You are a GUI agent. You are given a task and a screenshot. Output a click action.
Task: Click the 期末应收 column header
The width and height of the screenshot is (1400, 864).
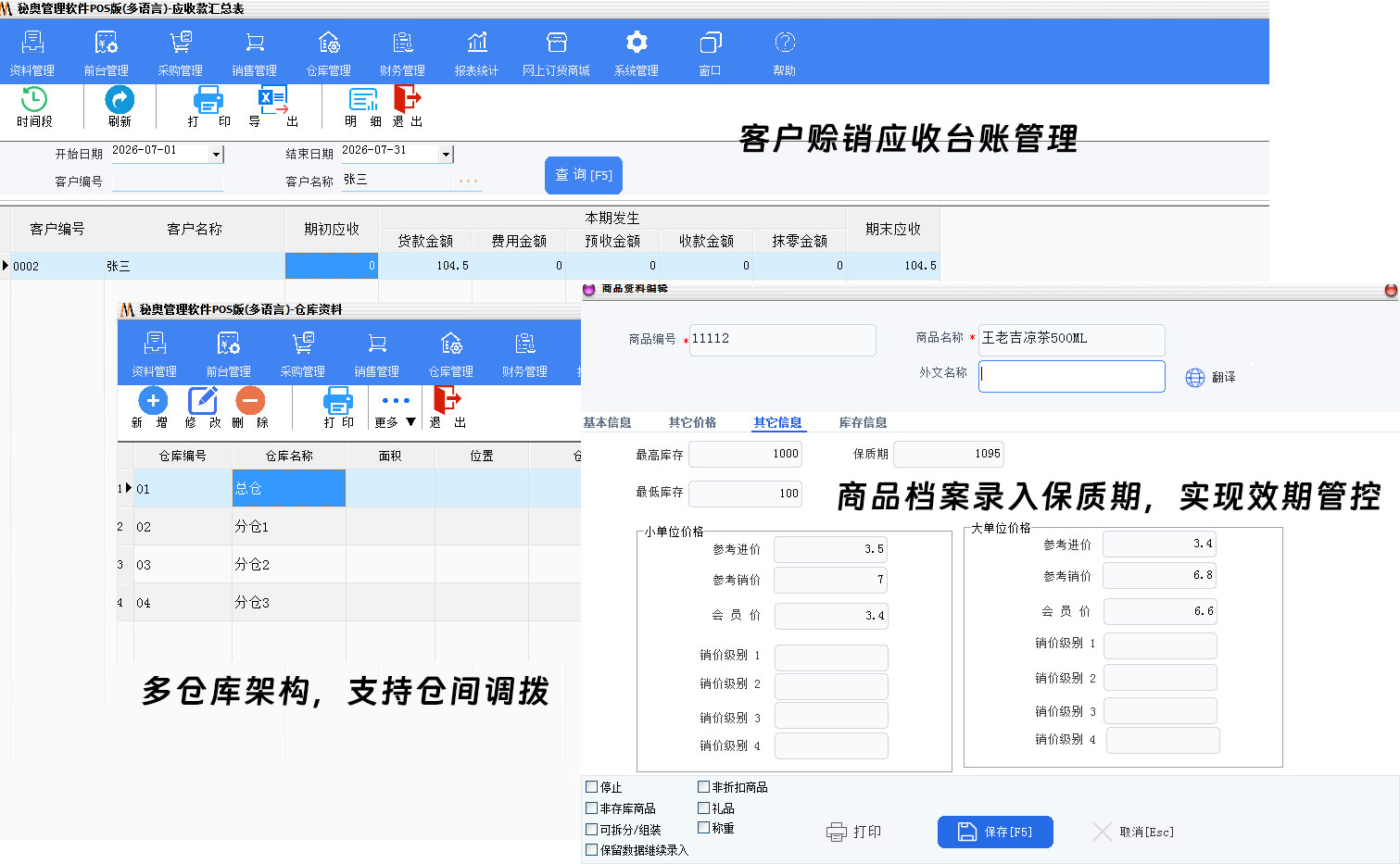coord(893,229)
